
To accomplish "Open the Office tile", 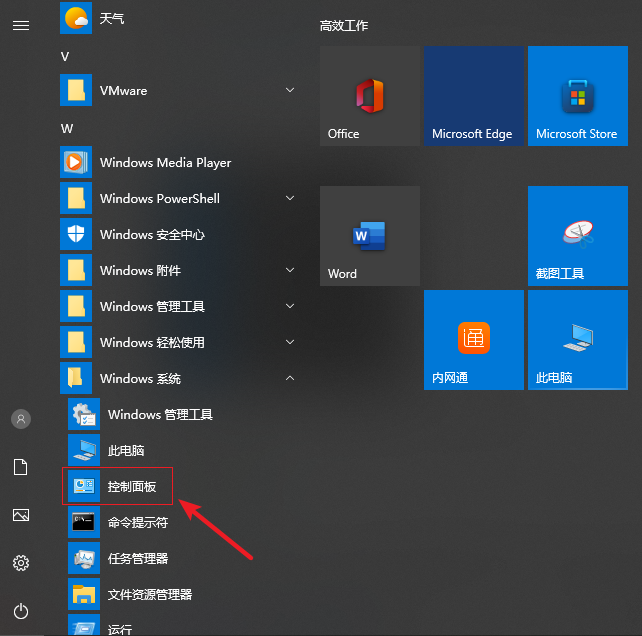I will tap(369, 96).
